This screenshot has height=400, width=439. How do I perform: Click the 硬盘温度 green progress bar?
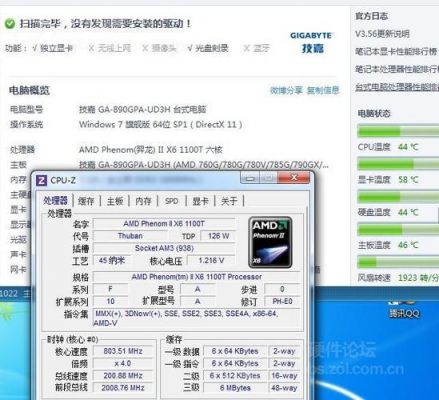(398, 197)
